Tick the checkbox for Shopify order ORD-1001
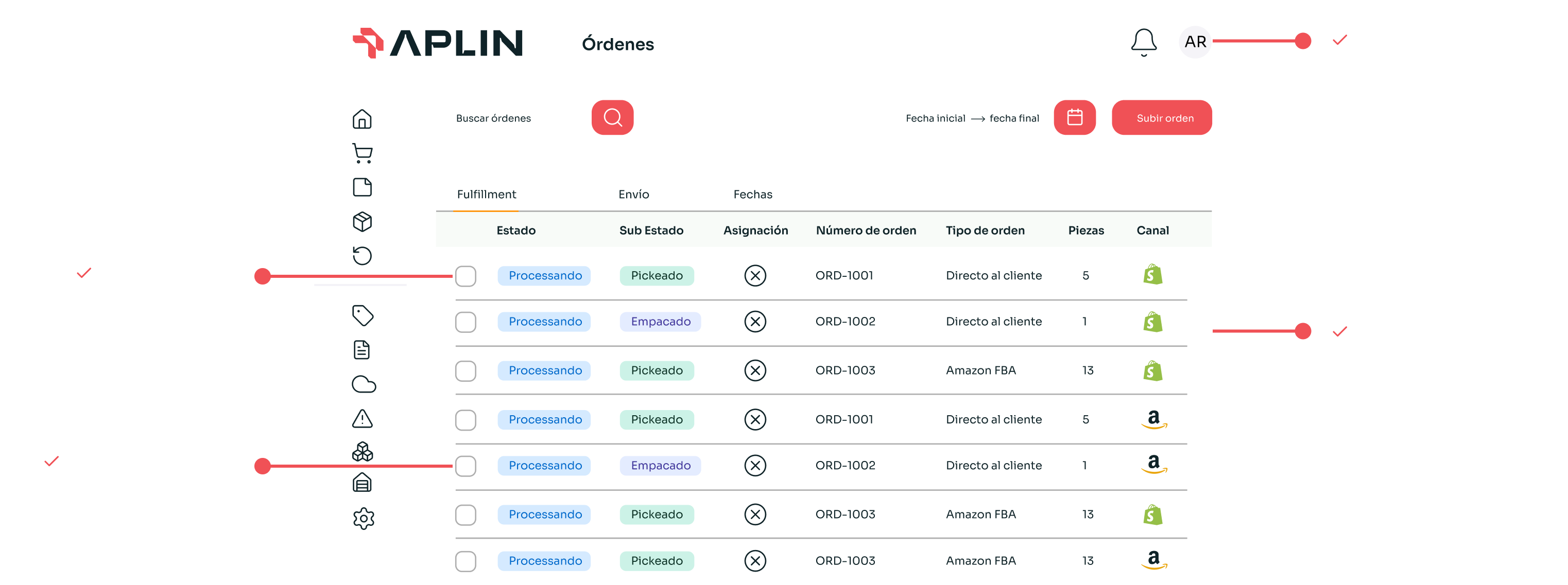 point(466,275)
